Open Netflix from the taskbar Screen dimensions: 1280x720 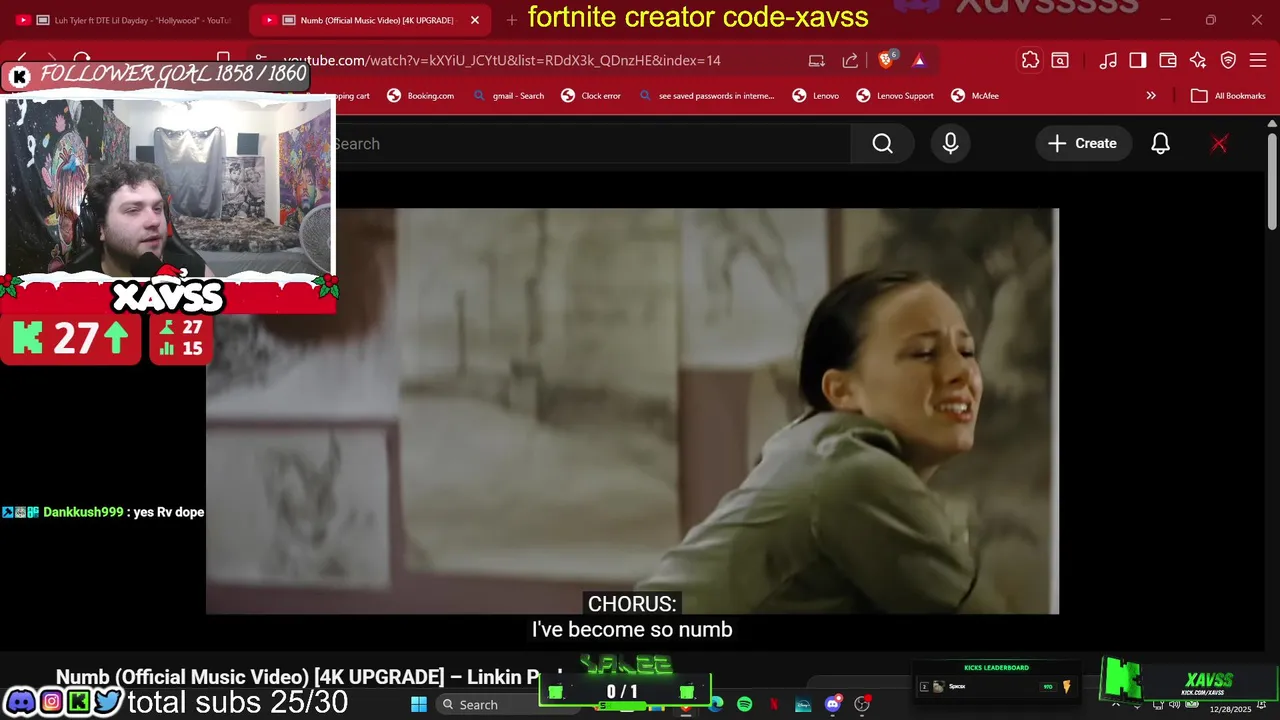(x=774, y=705)
